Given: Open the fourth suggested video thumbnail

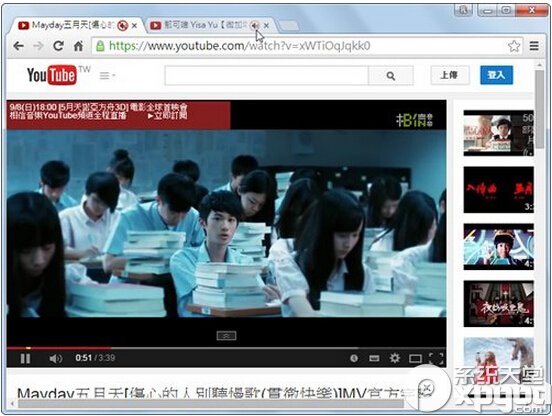Looking at the screenshot, I should pos(498,304).
